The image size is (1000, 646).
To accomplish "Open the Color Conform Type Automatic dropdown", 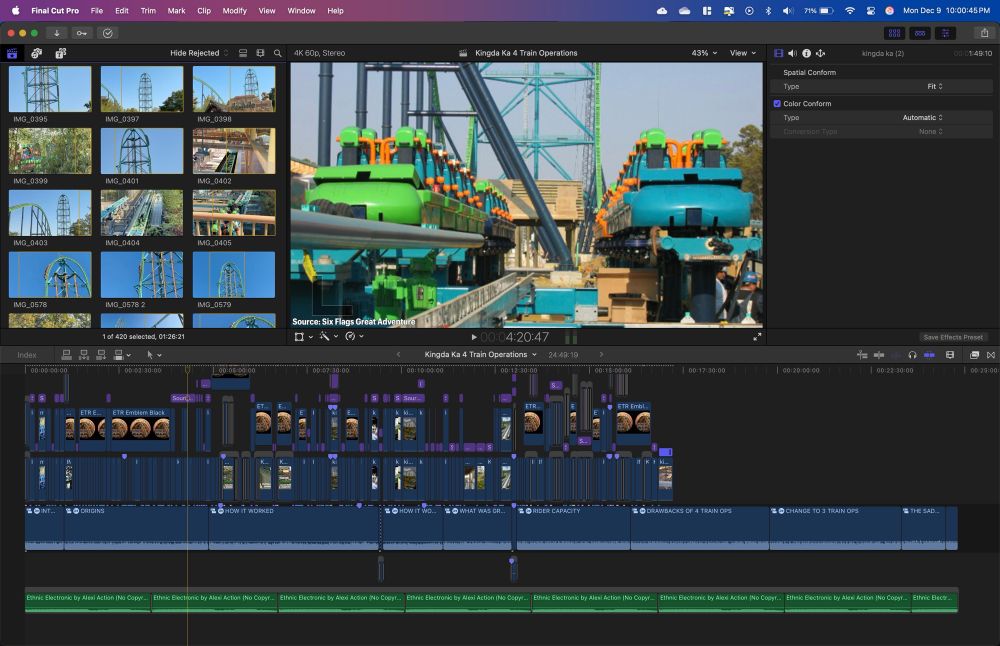I will point(922,118).
